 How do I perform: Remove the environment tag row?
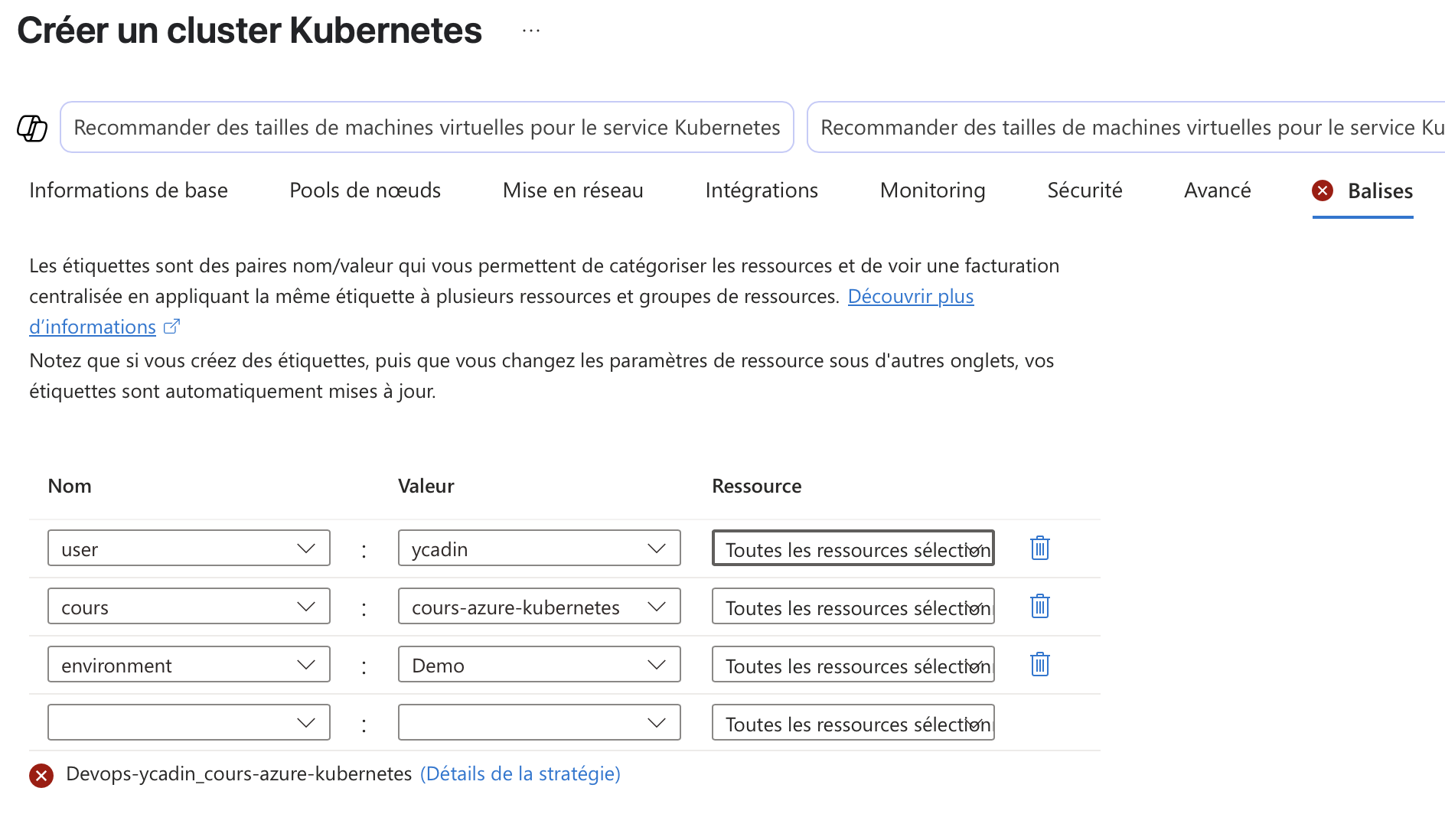1039,665
